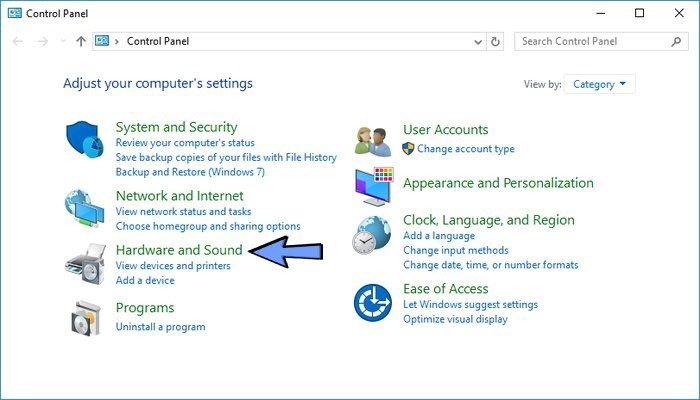The image size is (700, 400).
Task: Select Change account type link
Action: coord(465,149)
